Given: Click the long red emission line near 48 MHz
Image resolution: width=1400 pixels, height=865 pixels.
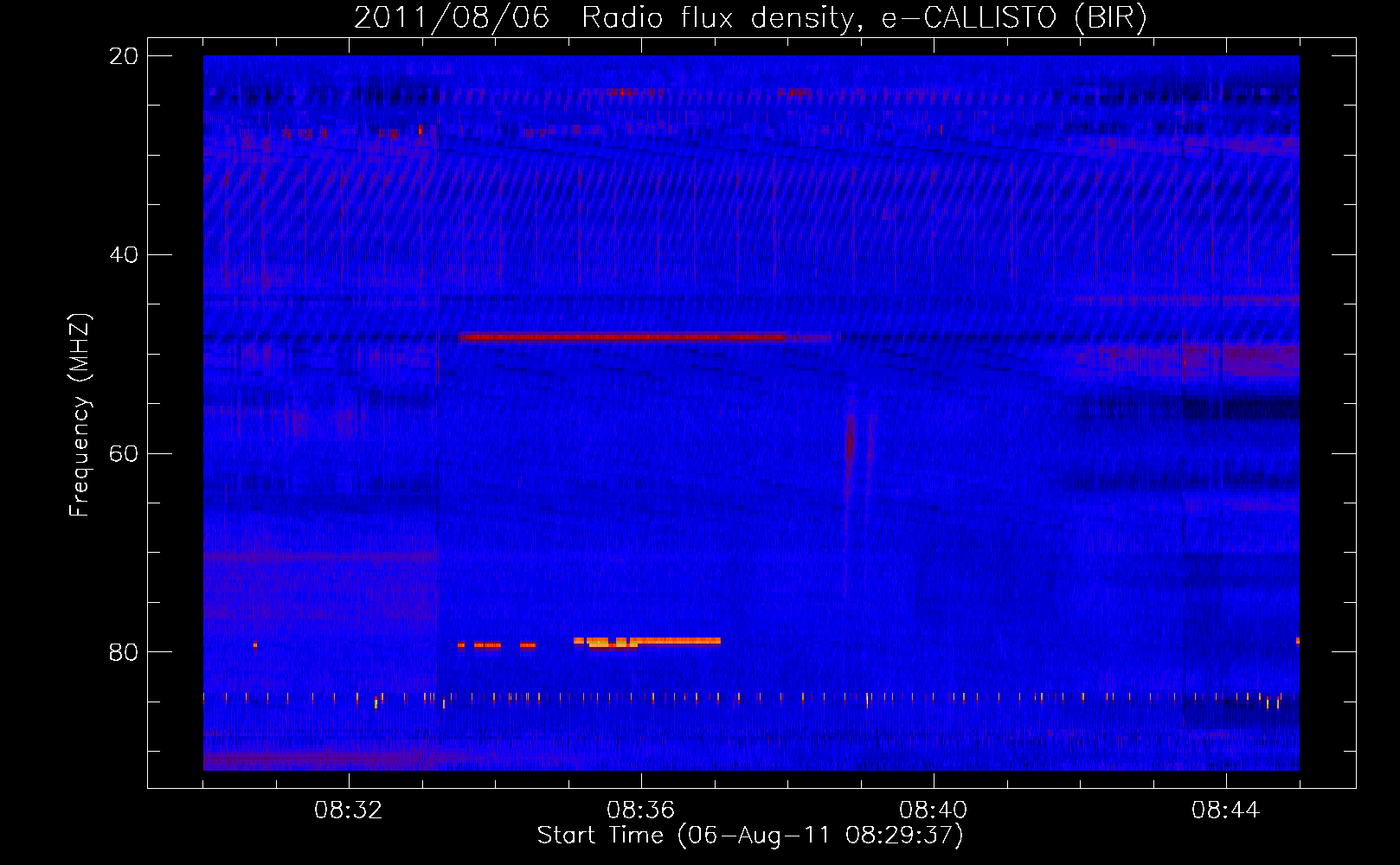Looking at the screenshot, I should 645,336.
